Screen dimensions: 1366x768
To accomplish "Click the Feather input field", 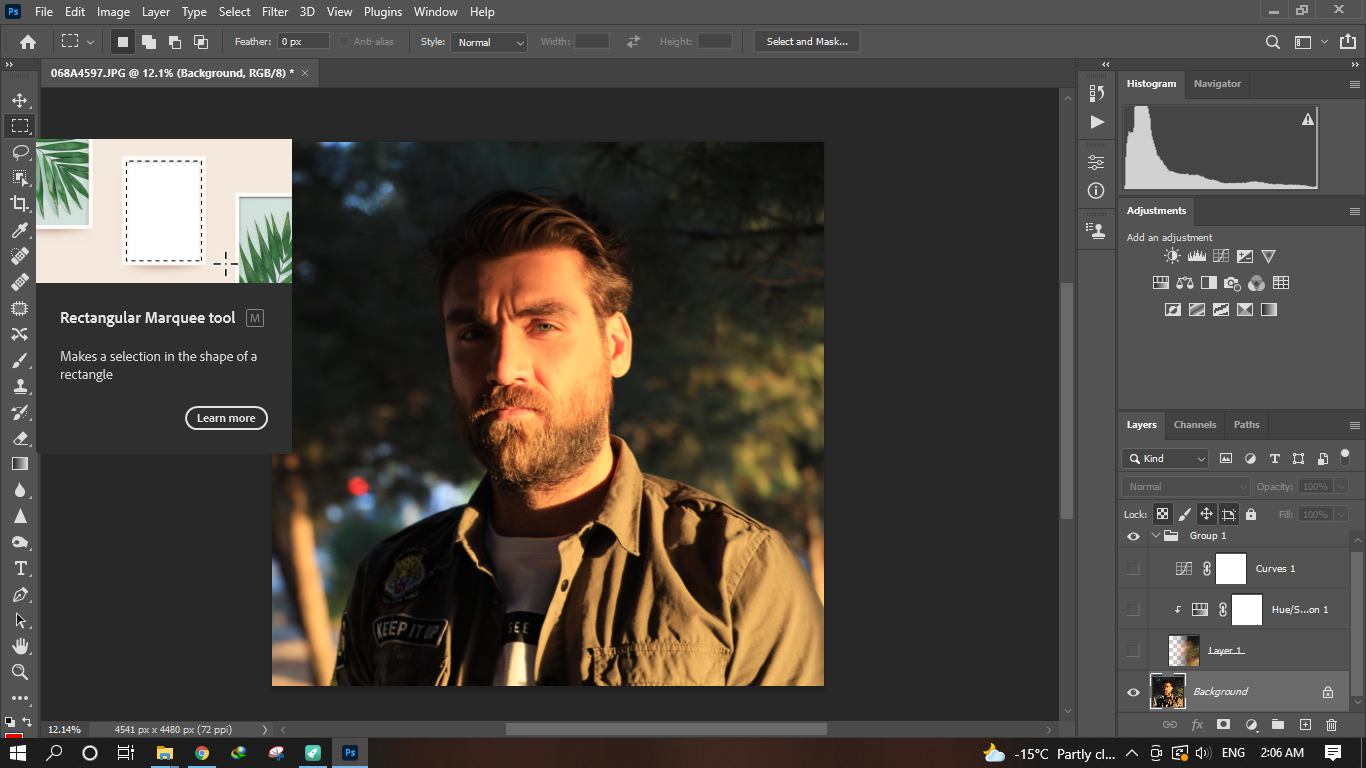I will click(x=304, y=42).
